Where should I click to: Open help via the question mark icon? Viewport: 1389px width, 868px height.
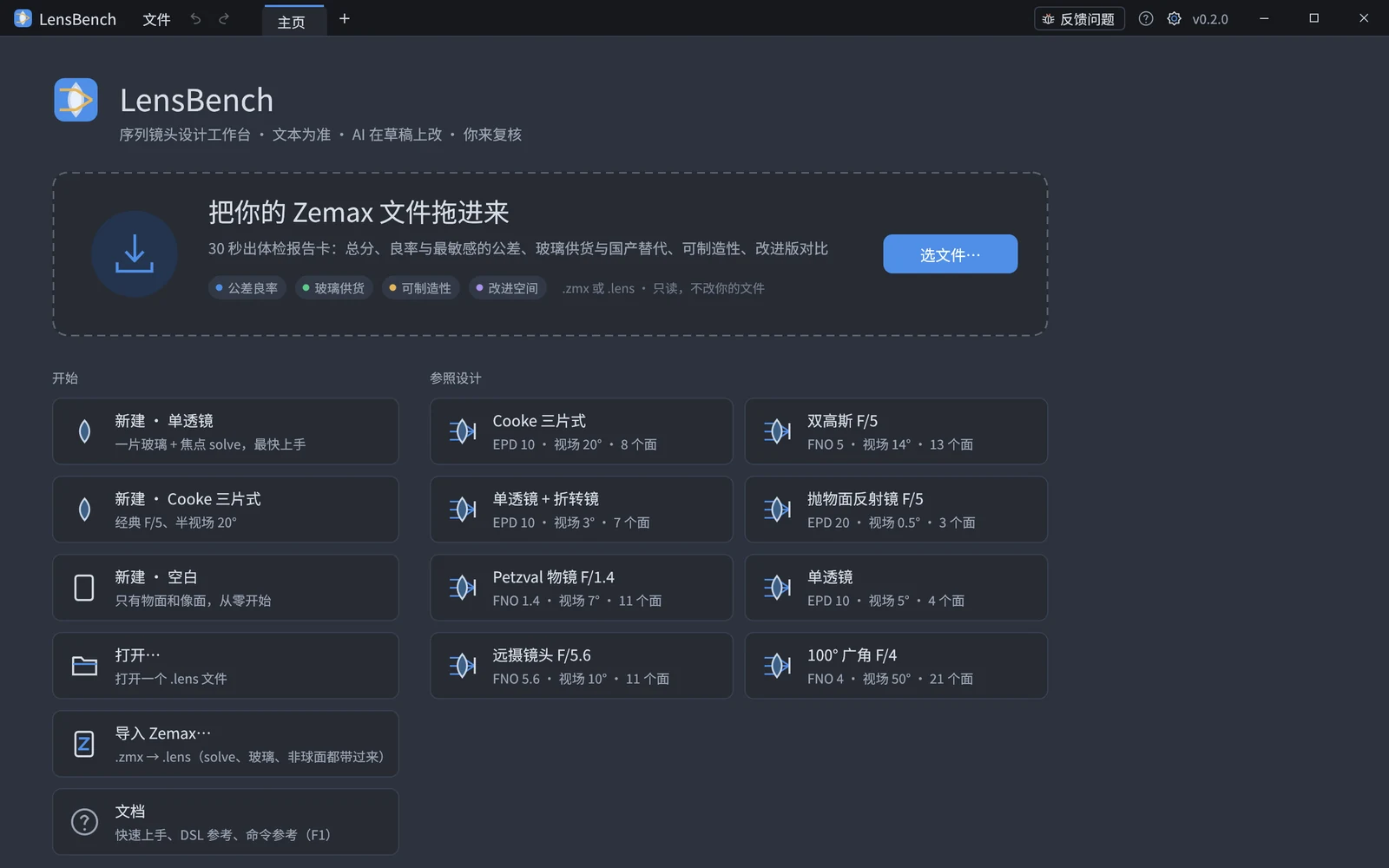pos(1146,19)
